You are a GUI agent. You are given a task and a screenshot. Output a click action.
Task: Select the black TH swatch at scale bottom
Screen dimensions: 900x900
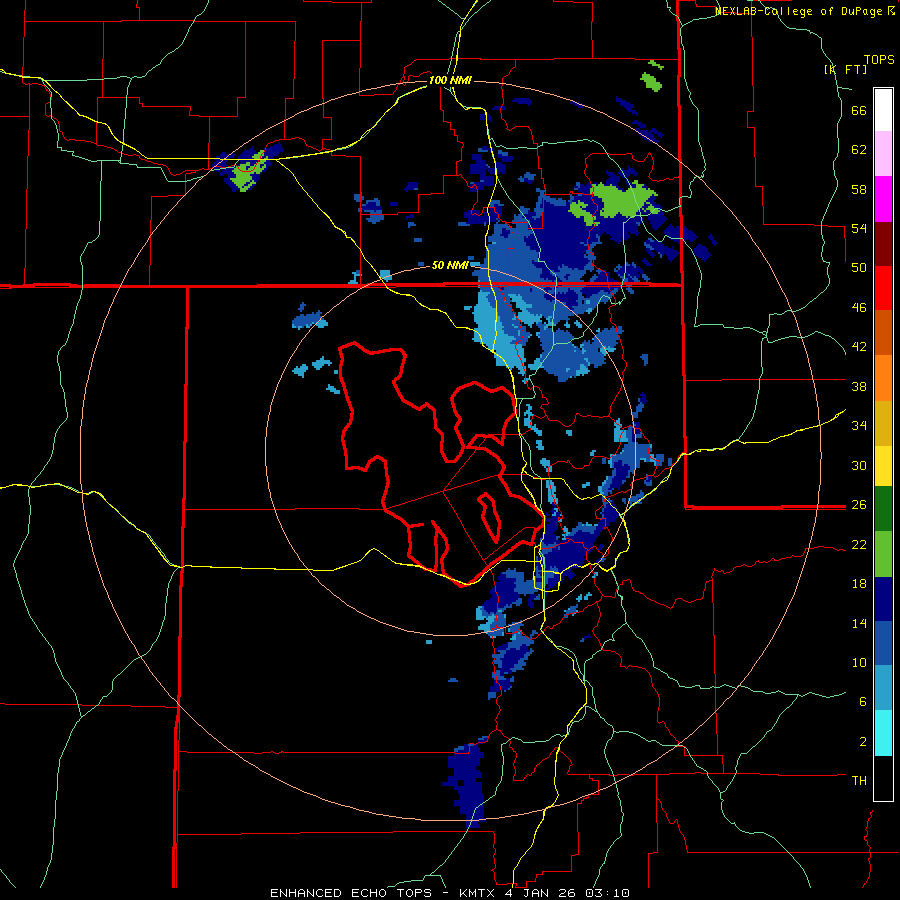pos(883,778)
